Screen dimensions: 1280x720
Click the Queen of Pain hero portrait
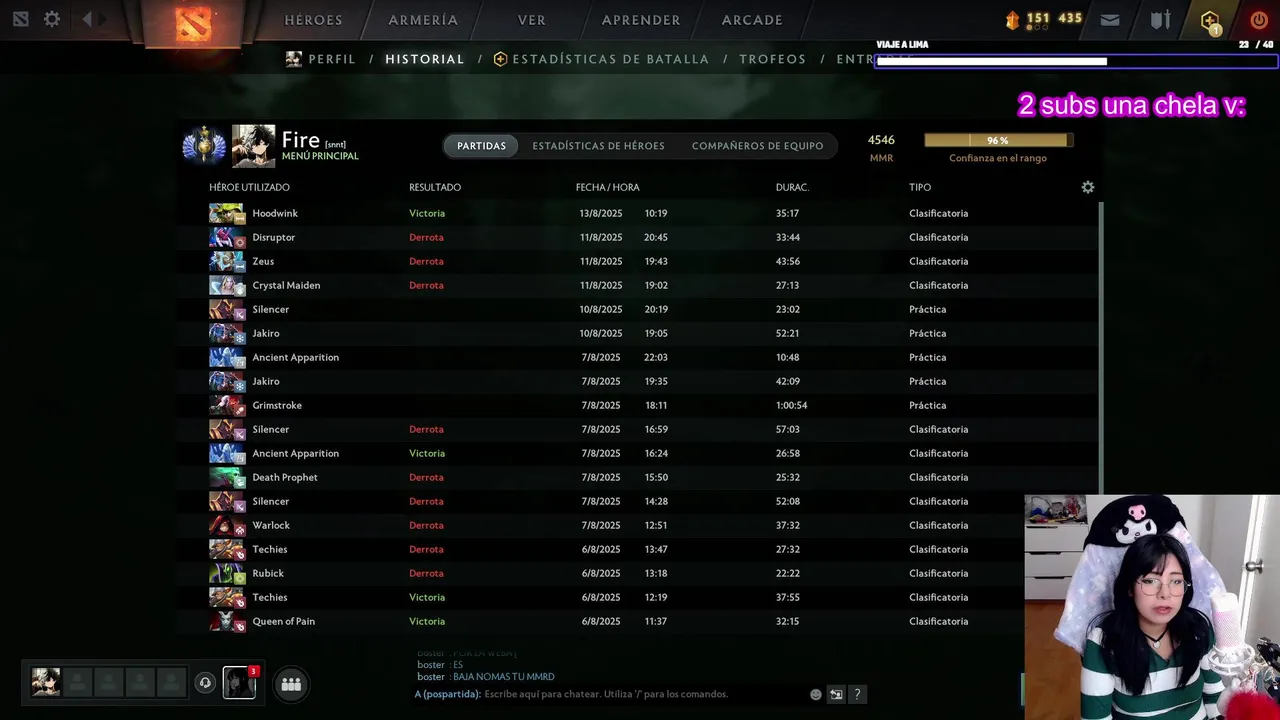point(227,621)
